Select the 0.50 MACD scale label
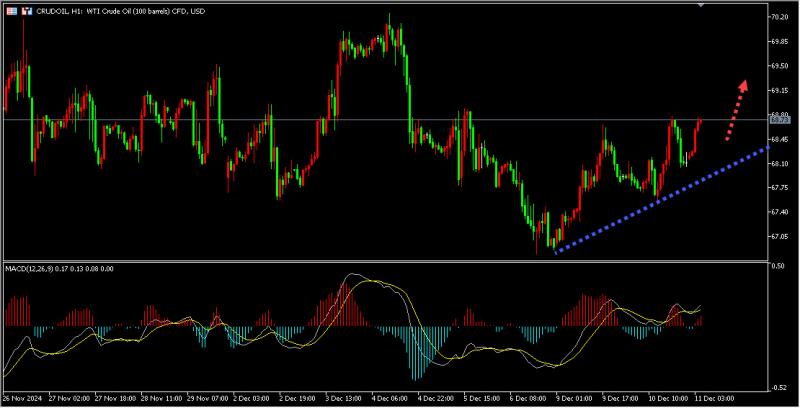The width and height of the screenshot is (800, 408). (778, 266)
